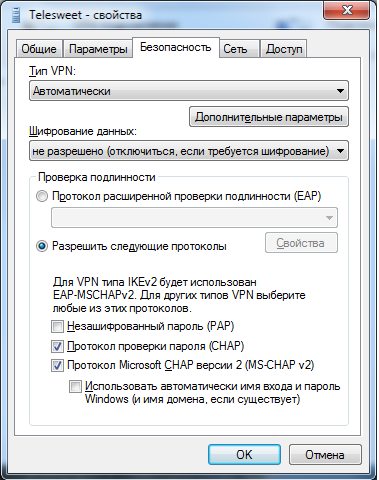
Task: Click the Проверка подлинности group label
Action: tap(97, 177)
